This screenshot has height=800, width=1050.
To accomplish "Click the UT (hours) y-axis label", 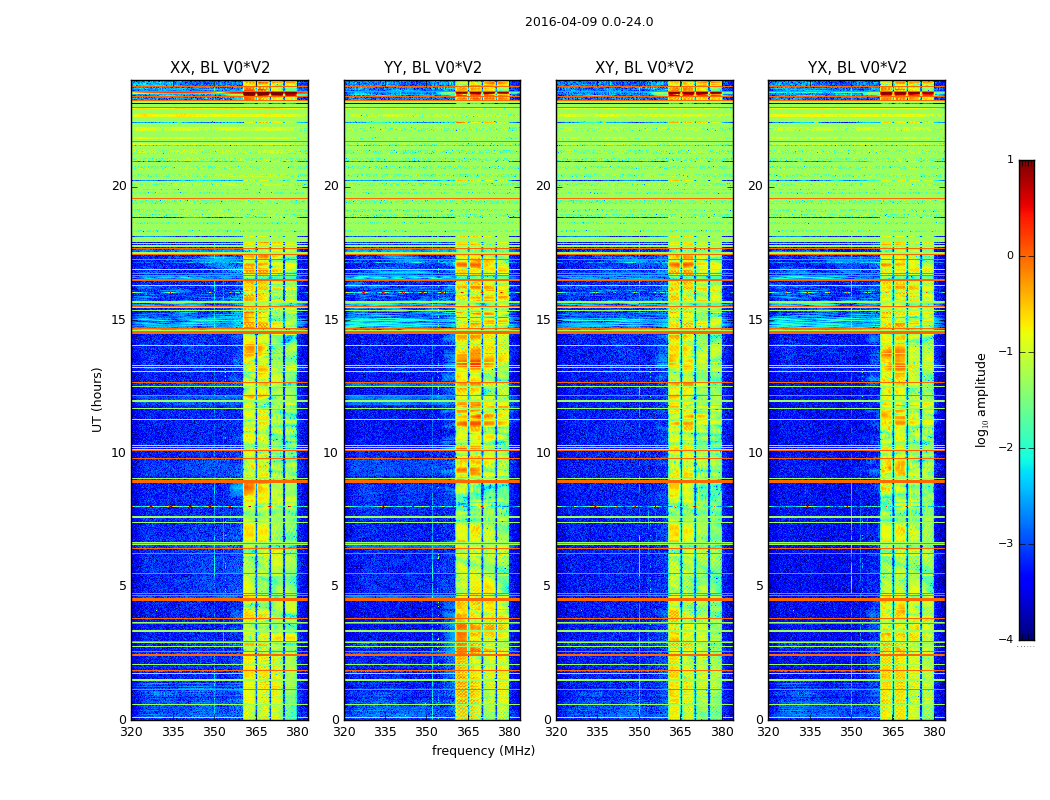I will tap(98, 400).
